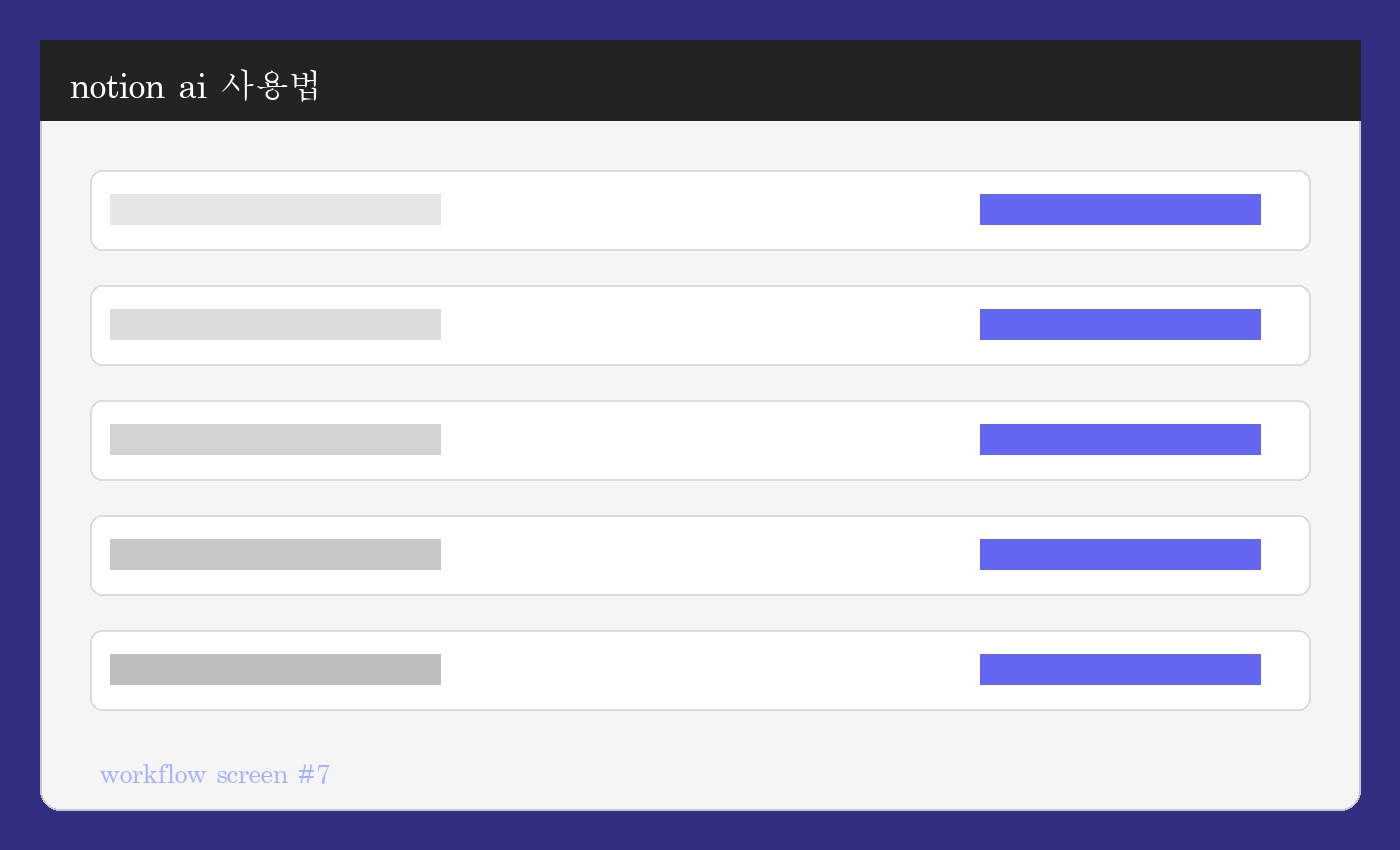Choose the gray placeholder label in the fourth row
Screen dimensions: 1400x850
(275, 555)
